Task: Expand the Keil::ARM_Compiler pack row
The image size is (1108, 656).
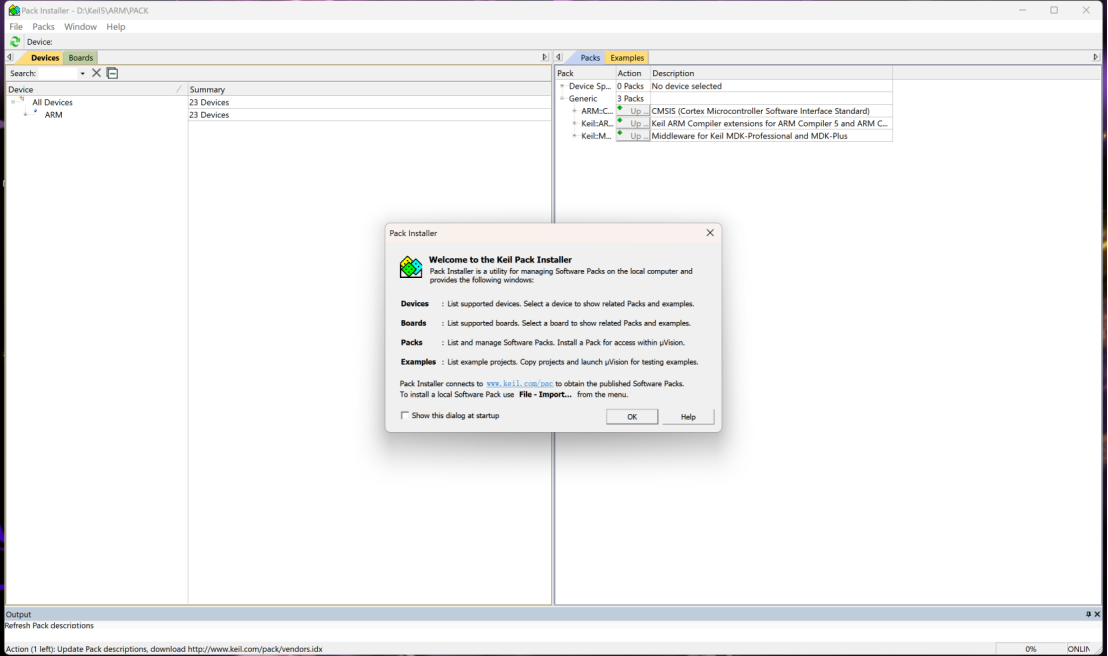Action: (x=574, y=124)
